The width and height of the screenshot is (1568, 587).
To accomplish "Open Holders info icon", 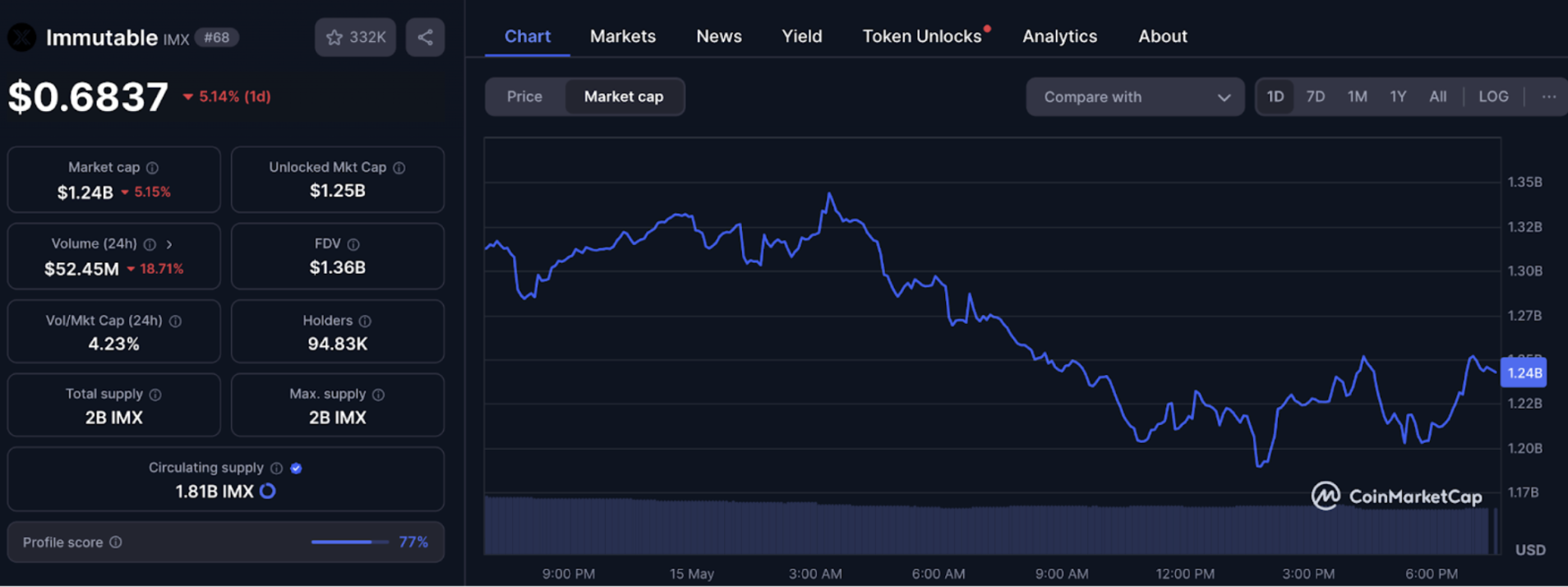I will [x=365, y=321].
